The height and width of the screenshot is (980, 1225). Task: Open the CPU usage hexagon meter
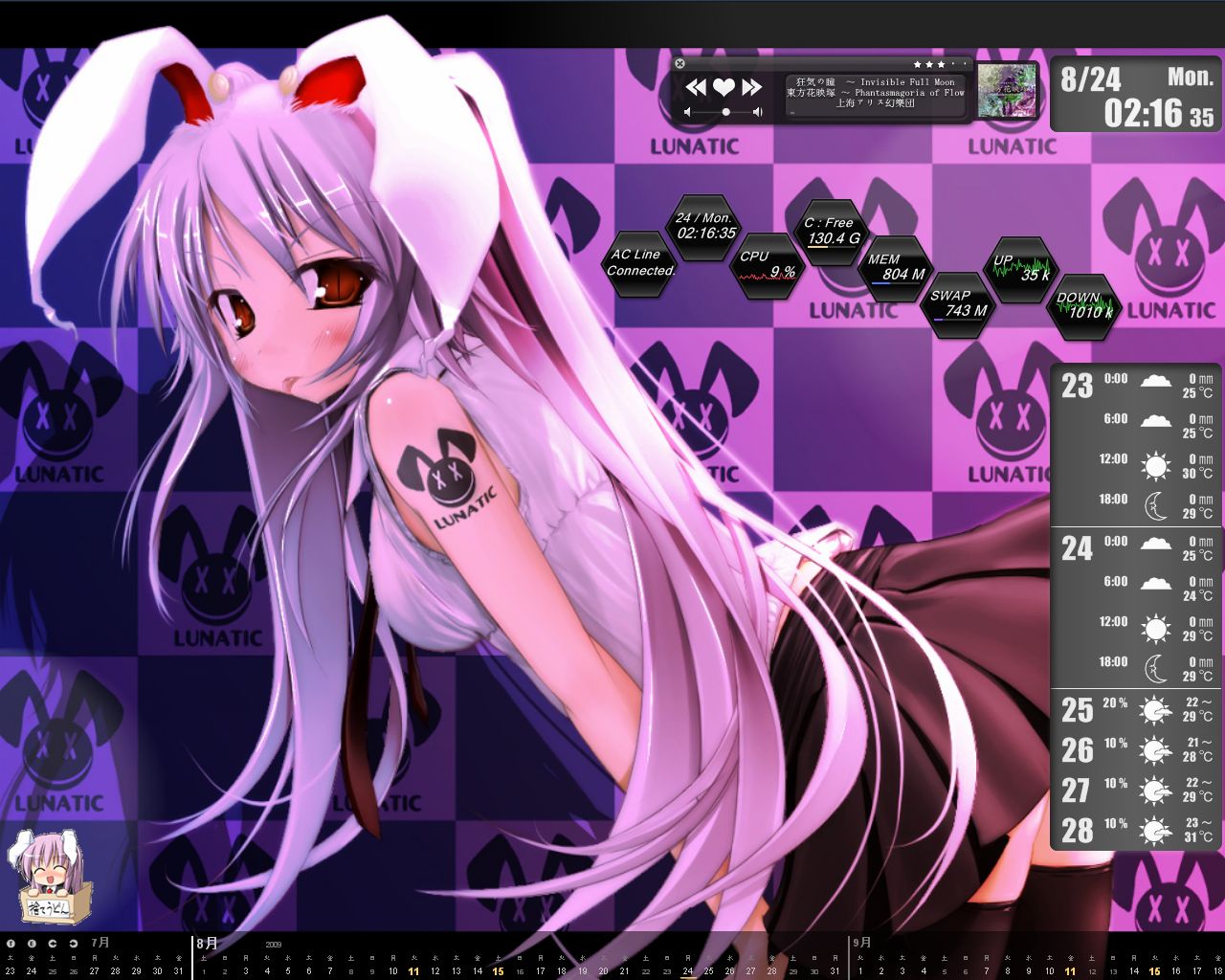tap(768, 266)
